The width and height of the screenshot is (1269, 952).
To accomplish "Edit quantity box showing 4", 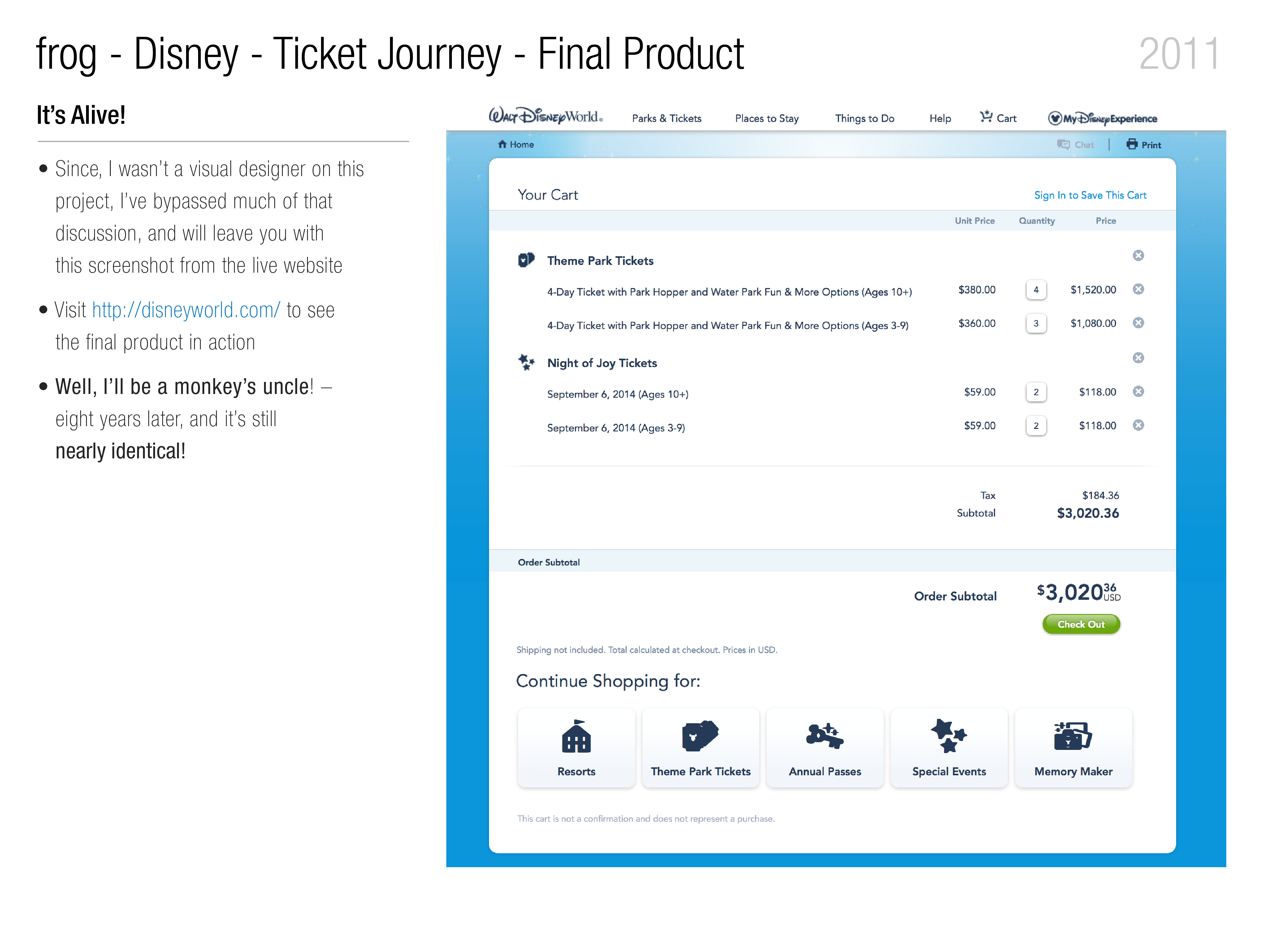I will (1036, 290).
